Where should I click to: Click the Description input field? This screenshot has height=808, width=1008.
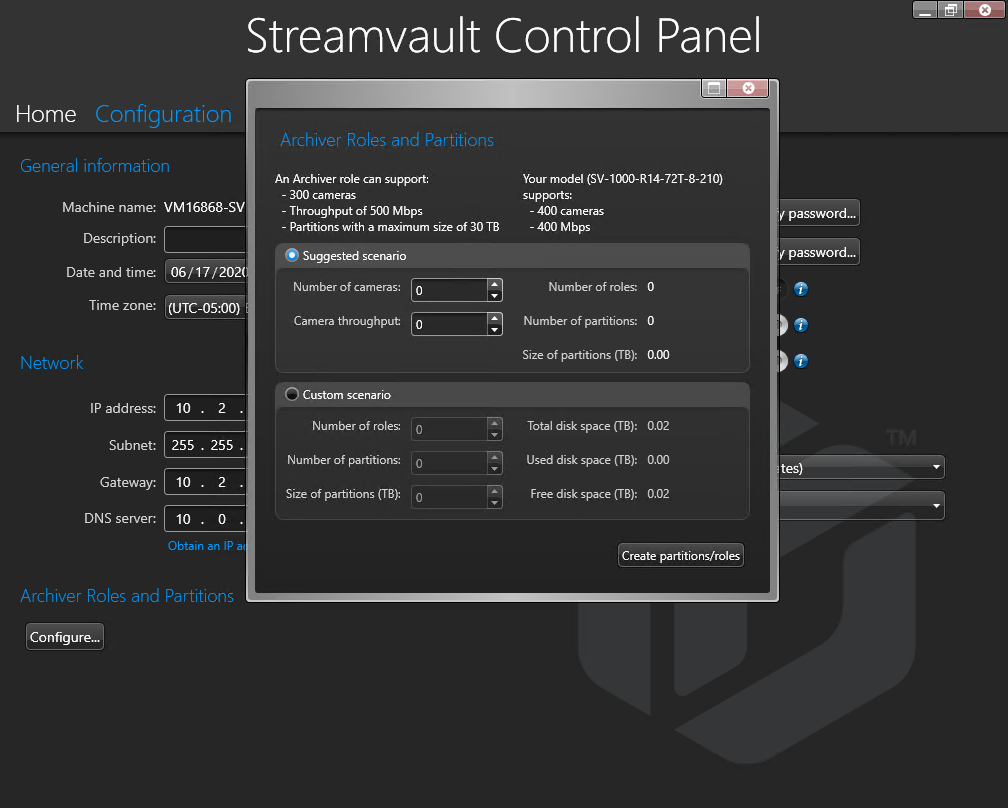(205, 239)
